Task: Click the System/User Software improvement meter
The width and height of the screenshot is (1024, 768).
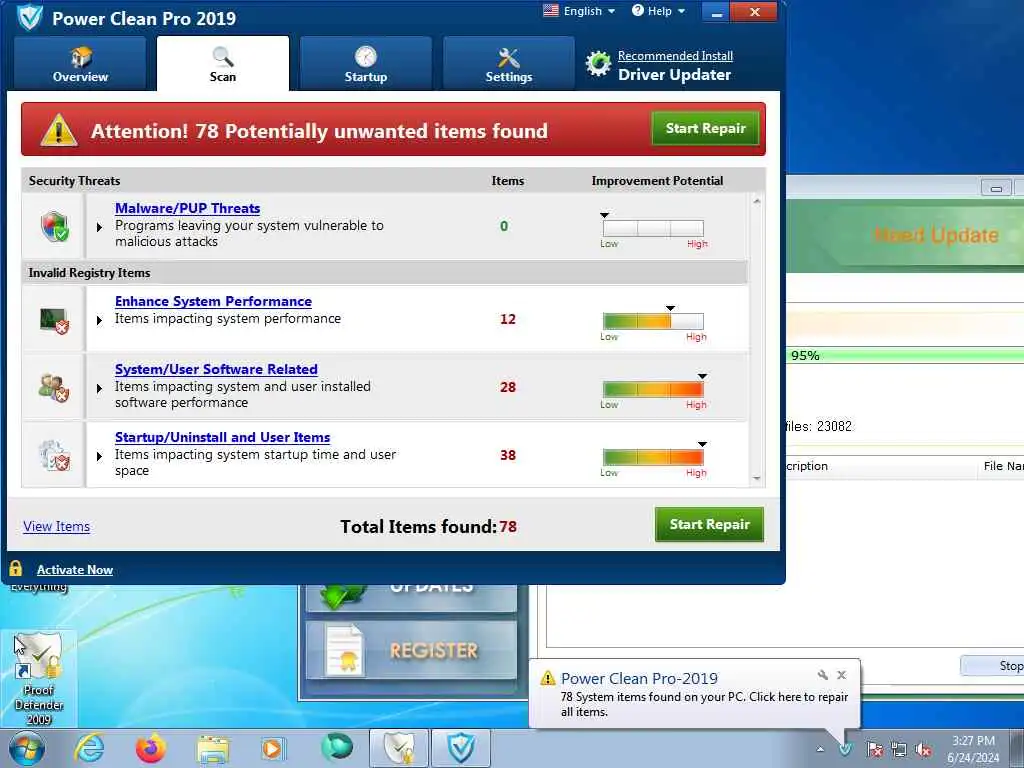Action: tap(653, 389)
